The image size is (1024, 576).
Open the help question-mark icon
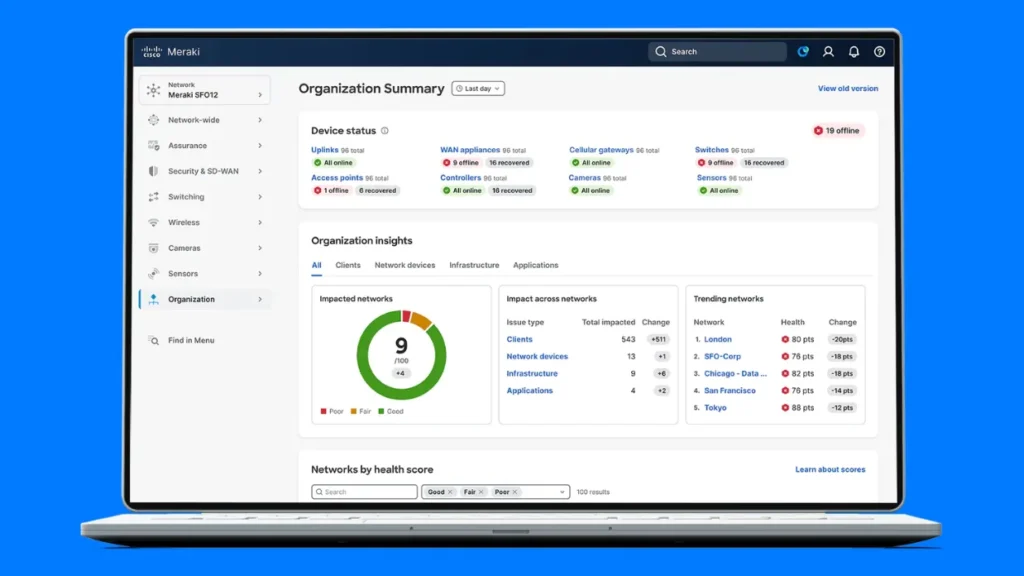878,51
